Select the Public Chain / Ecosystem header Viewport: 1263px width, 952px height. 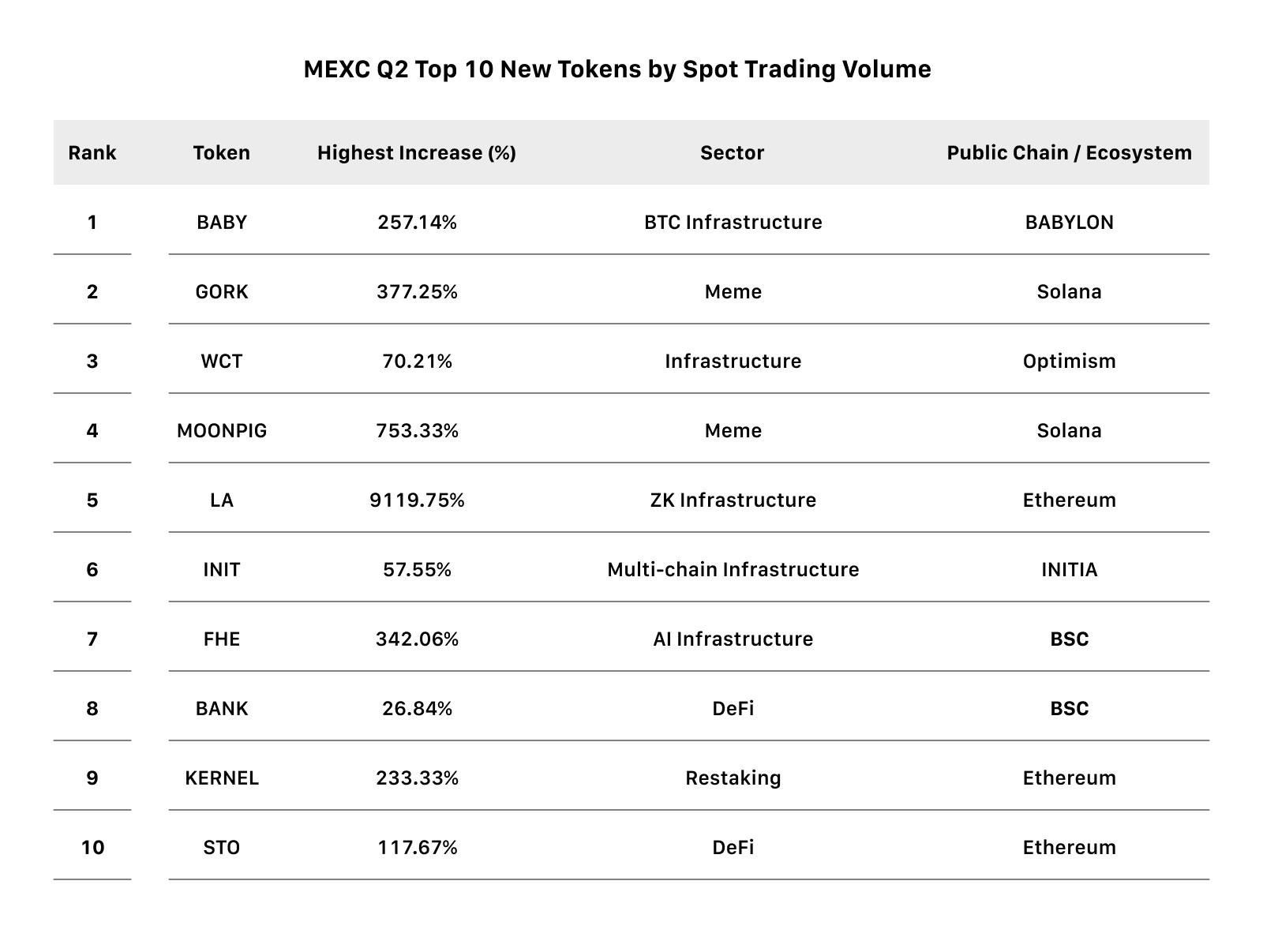click(1070, 152)
